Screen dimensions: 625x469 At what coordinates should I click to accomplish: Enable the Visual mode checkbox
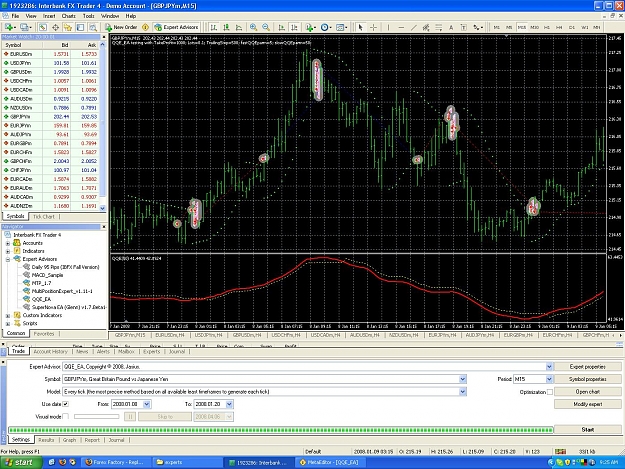pos(65,416)
